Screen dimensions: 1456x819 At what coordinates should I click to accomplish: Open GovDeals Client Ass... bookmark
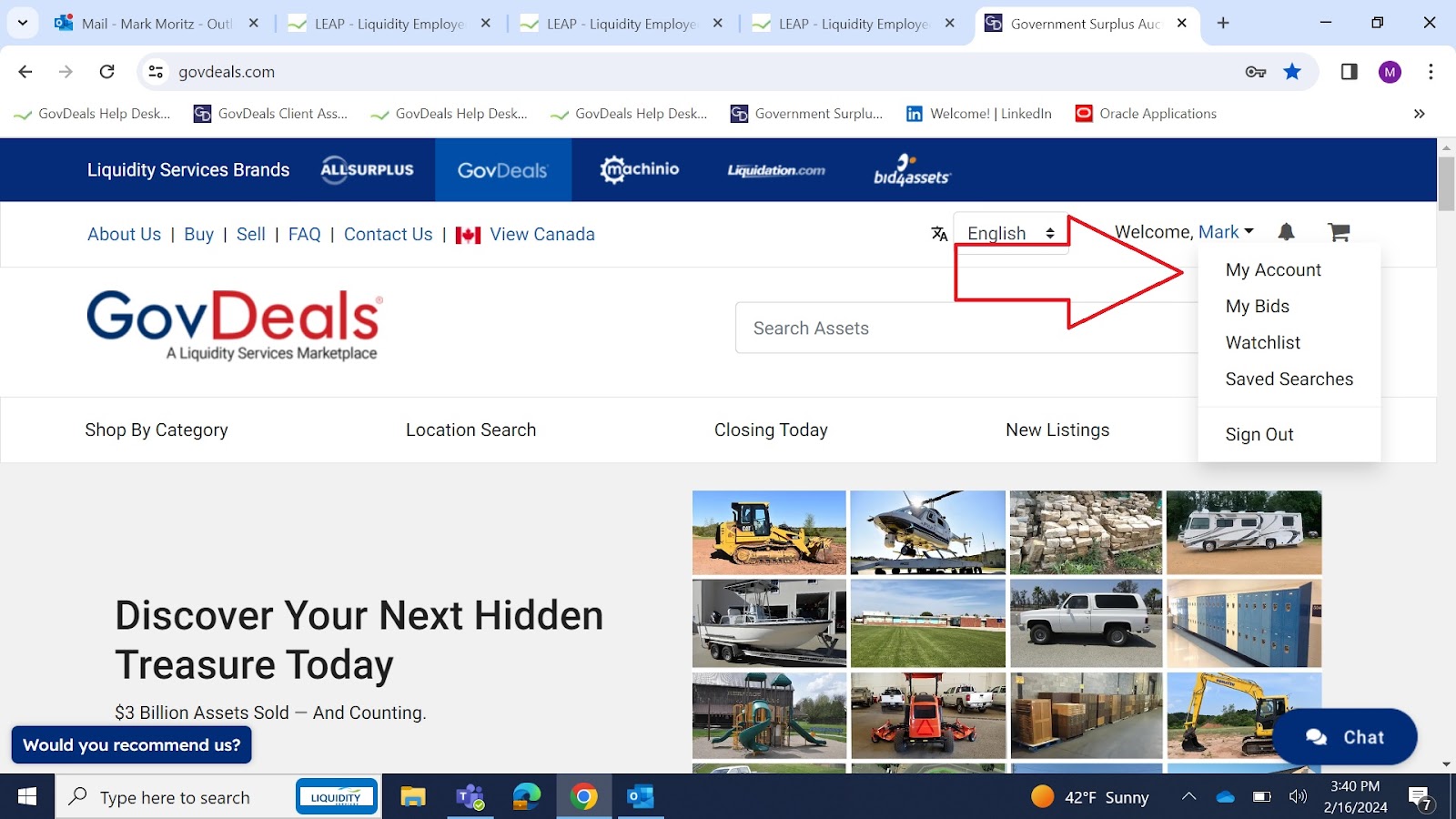click(270, 114)
